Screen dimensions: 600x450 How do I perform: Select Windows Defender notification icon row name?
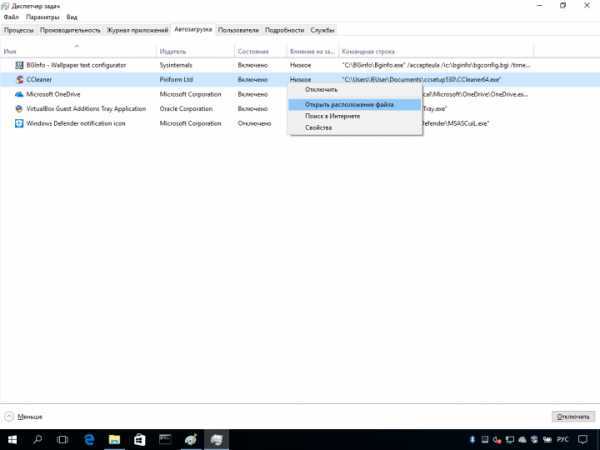76,124
